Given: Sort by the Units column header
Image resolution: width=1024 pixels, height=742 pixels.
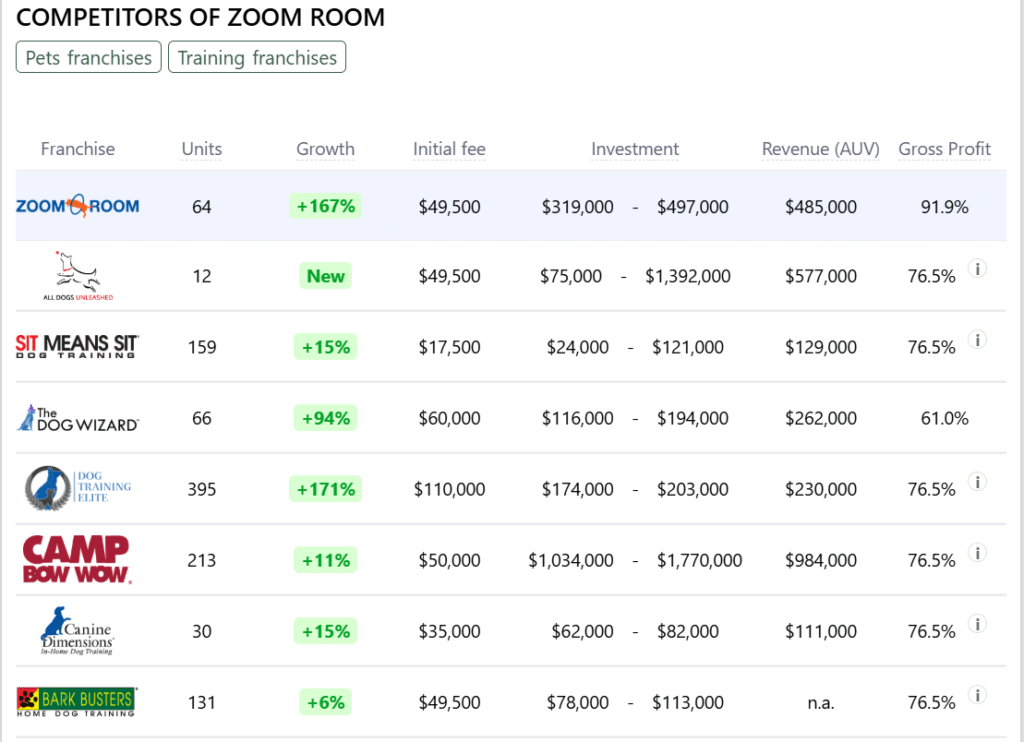Looking at the screenshot, I should (x=202, y=149).
